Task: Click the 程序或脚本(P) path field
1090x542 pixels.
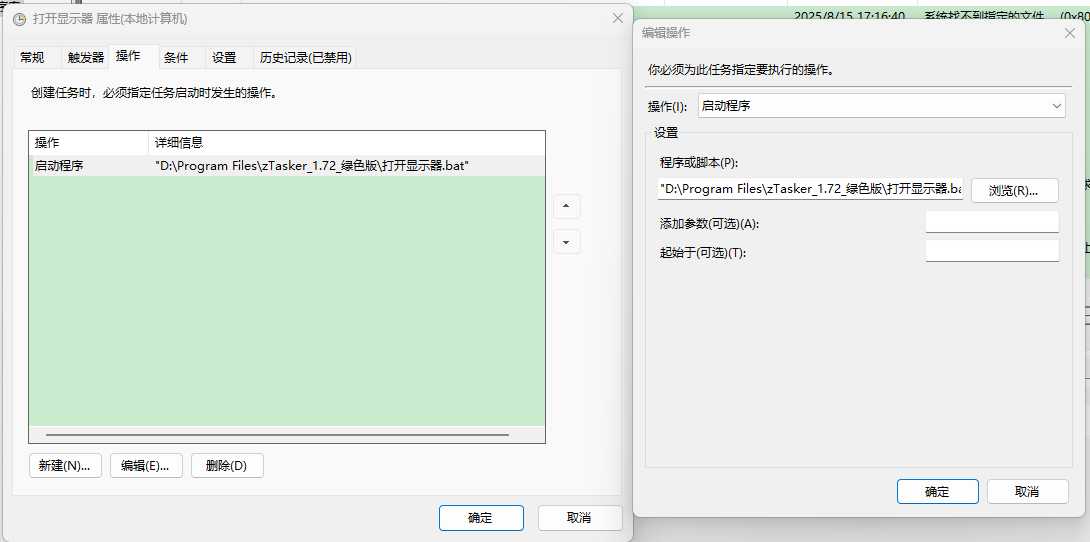Action: click(x=811, y=188)
